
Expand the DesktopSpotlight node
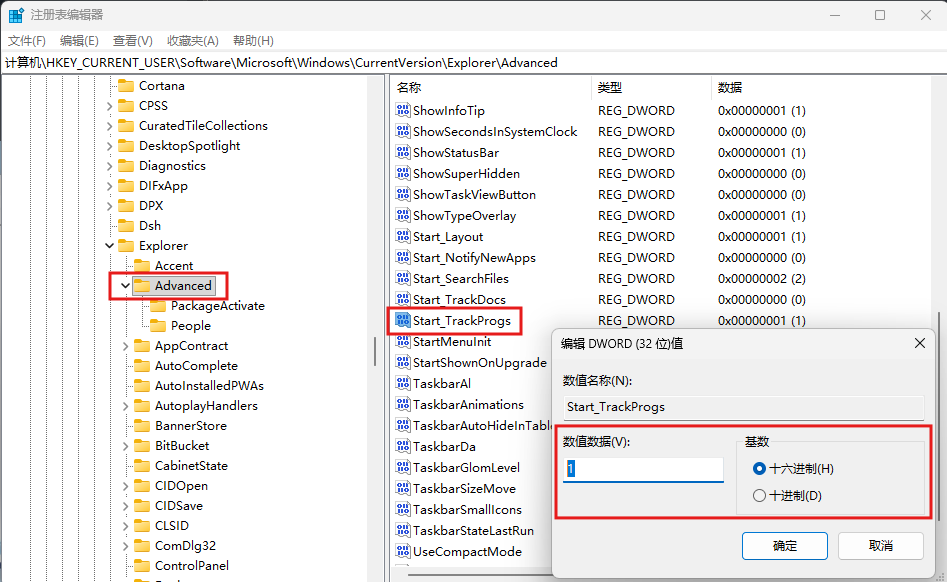pyautogui.click(x=109, y=146)
